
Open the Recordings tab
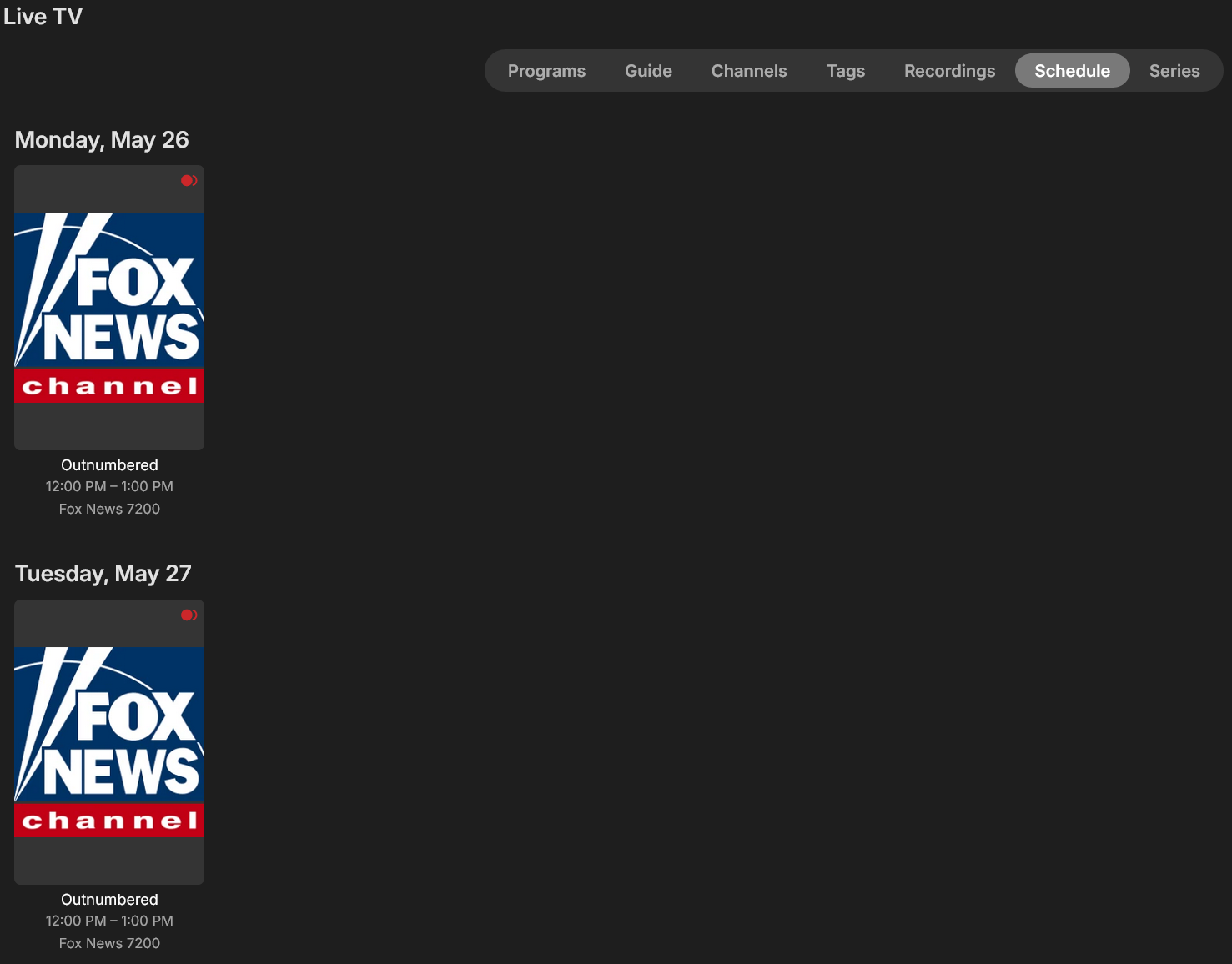[x=949, y=71]
